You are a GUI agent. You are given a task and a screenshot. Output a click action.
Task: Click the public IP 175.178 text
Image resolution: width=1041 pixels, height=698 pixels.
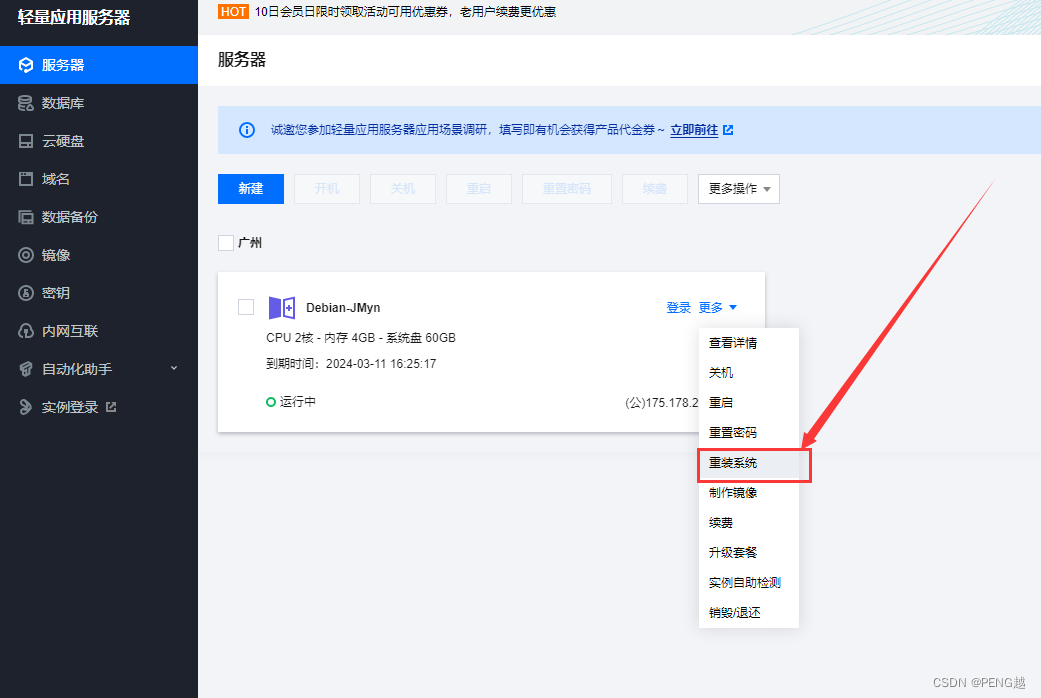662,402
